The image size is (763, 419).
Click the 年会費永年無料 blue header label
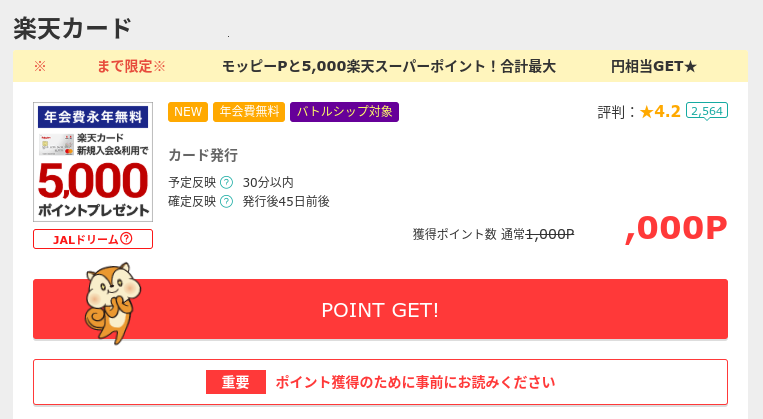pos(93,117)
